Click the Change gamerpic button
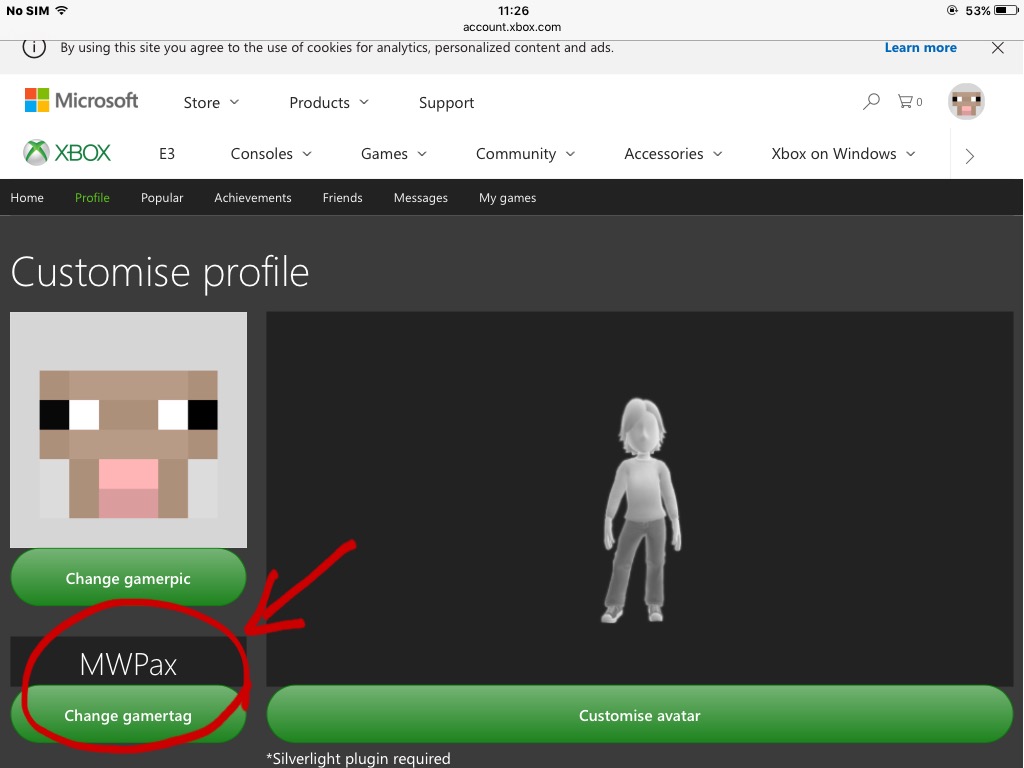1024x768 pixels. (x=128, y=578)
